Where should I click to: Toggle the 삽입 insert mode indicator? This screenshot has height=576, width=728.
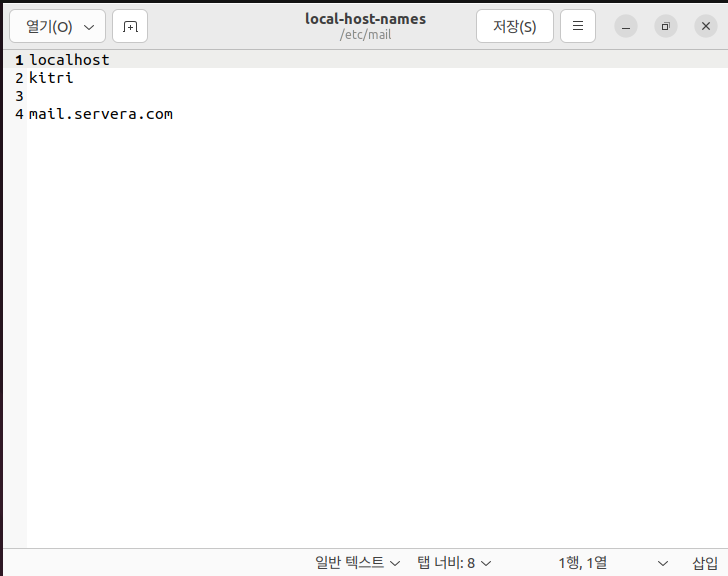[x=705, y=563]
